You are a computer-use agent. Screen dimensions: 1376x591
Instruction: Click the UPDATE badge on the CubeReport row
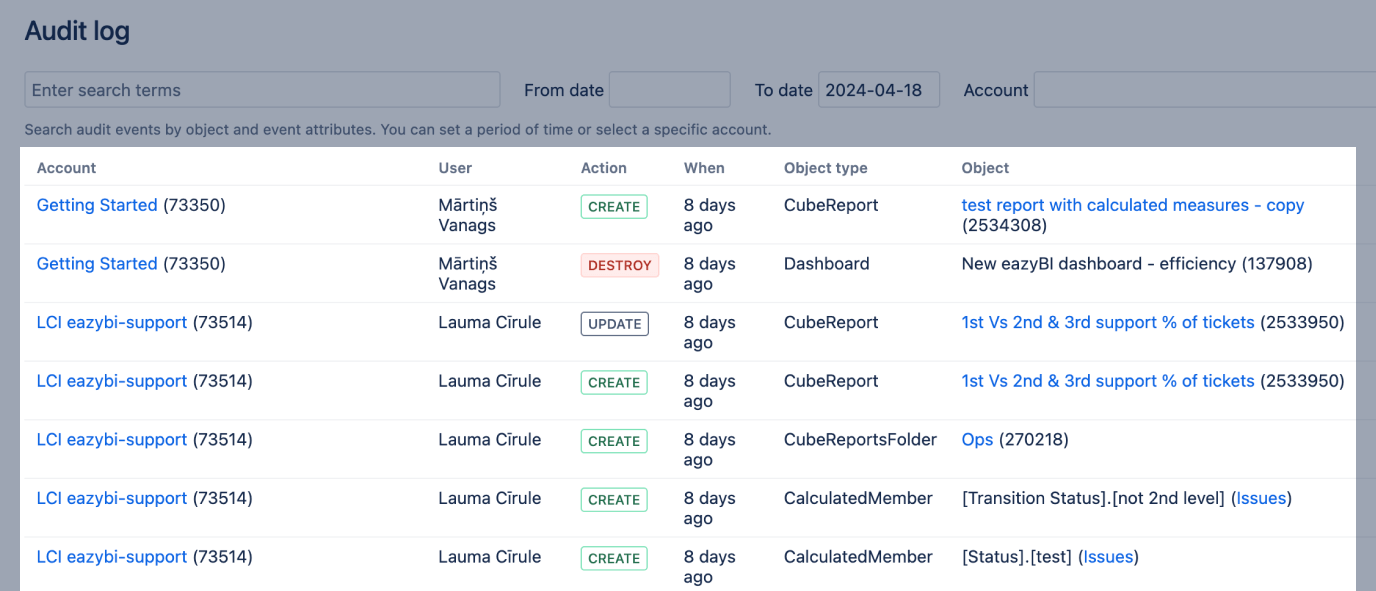pyautogui.click(x=613, y=323)
